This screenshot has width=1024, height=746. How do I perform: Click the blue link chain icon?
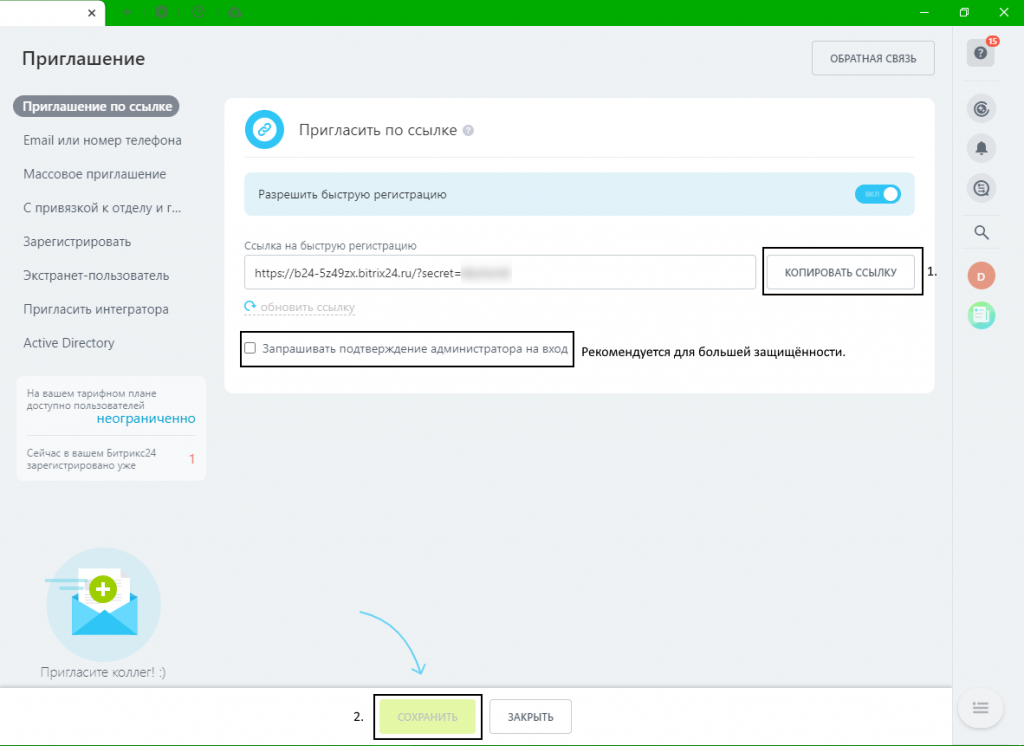264,129
